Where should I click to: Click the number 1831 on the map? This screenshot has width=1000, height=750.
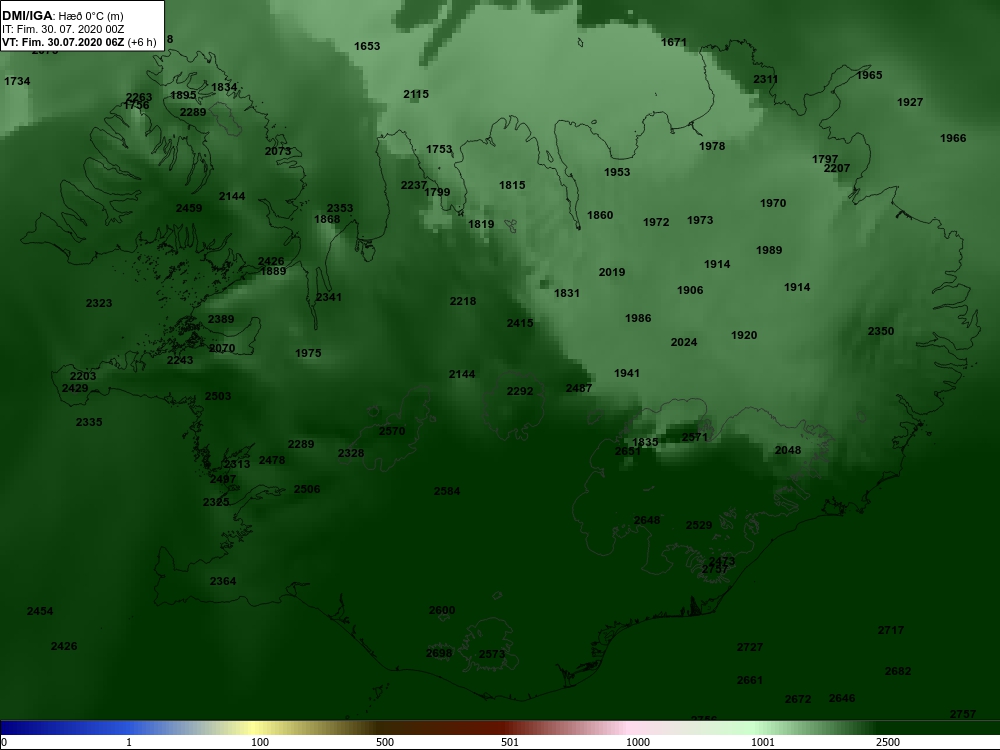click(567, 293)
